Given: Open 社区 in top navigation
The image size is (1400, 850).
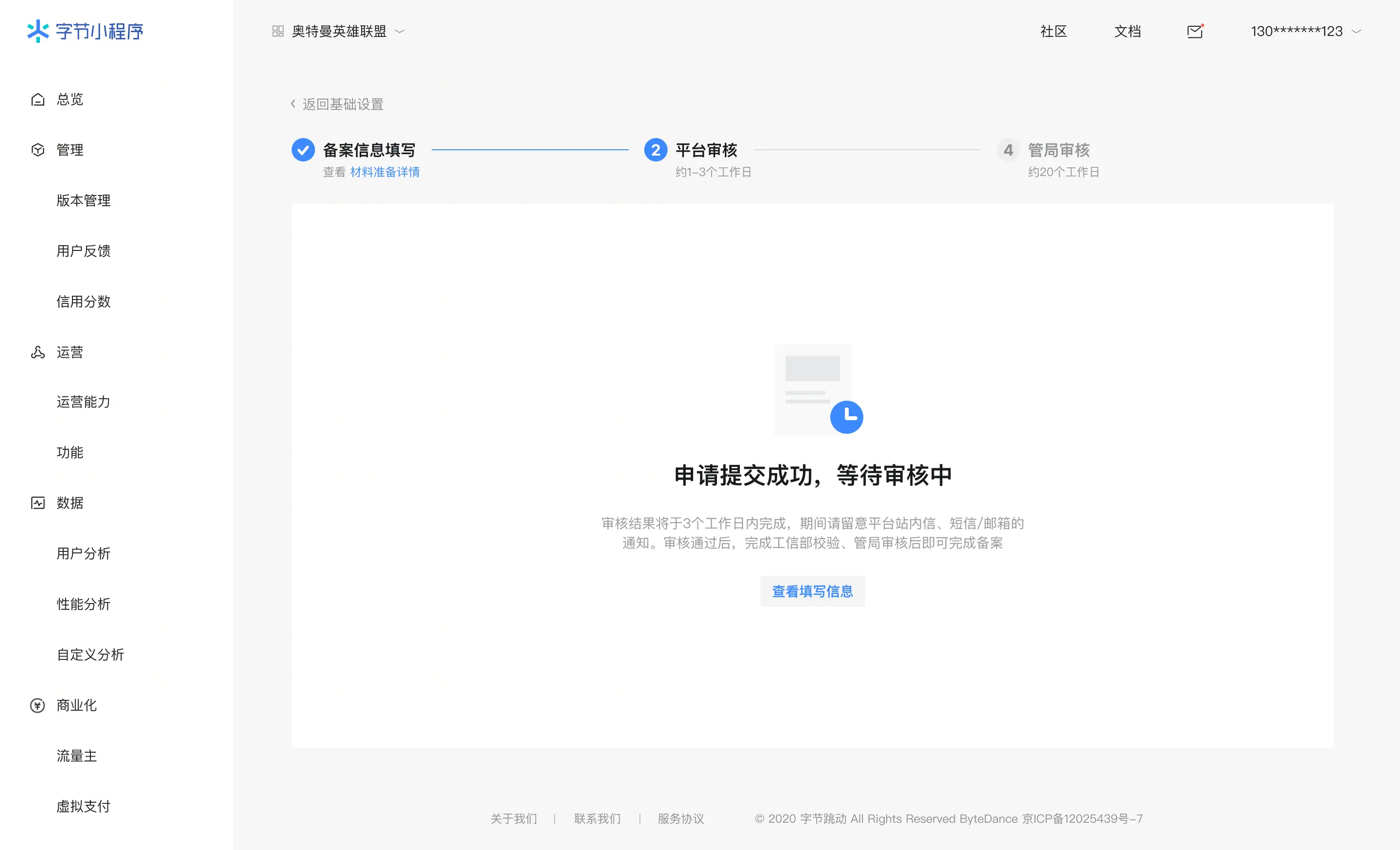Looking at the screenshot, I should coord(1053,31).
